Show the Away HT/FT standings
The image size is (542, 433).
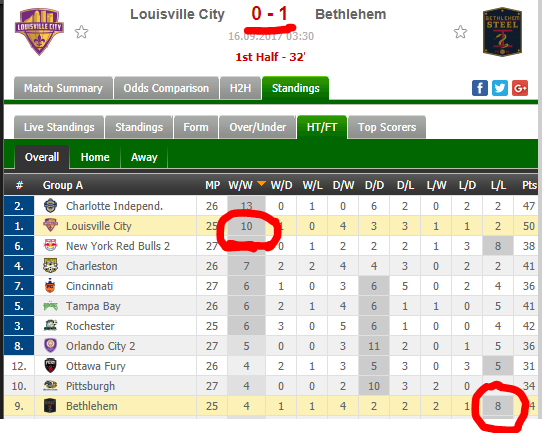coord(144,157)
